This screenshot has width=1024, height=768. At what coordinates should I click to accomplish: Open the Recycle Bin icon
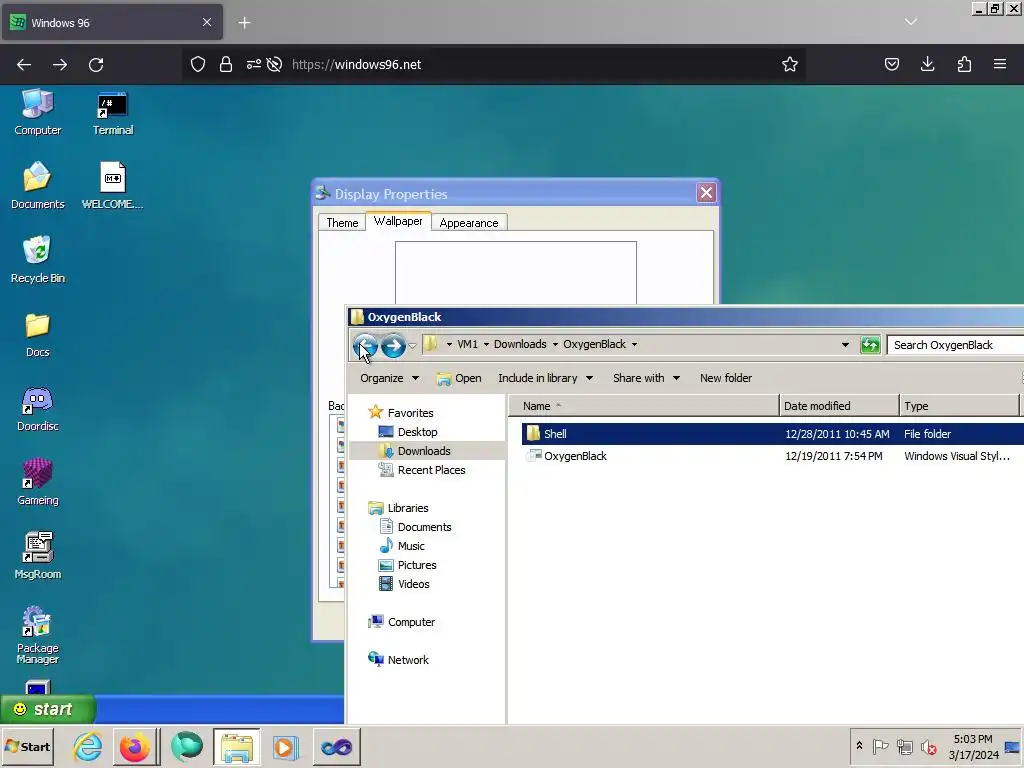[37, 260]
